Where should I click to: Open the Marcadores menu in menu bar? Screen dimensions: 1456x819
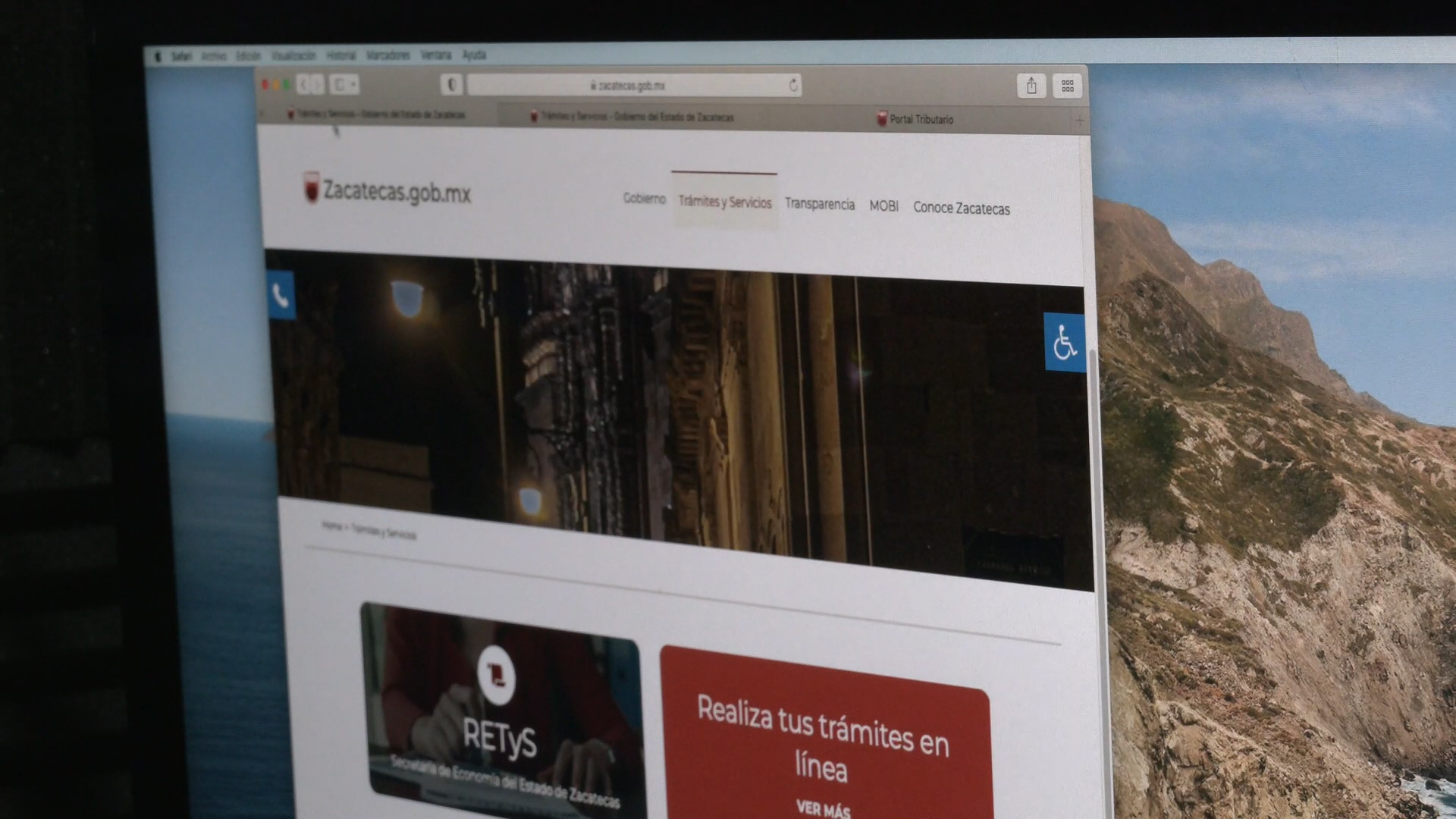pos(388,55)
